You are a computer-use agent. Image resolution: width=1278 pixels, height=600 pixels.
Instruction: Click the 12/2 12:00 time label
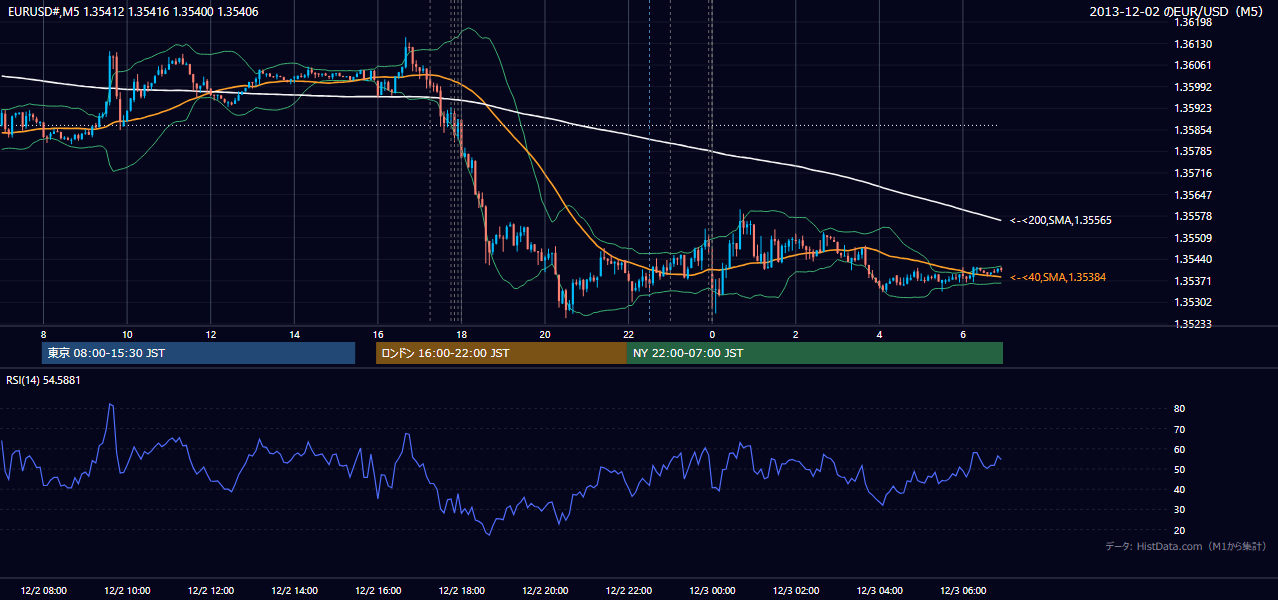tap(211, 590)
